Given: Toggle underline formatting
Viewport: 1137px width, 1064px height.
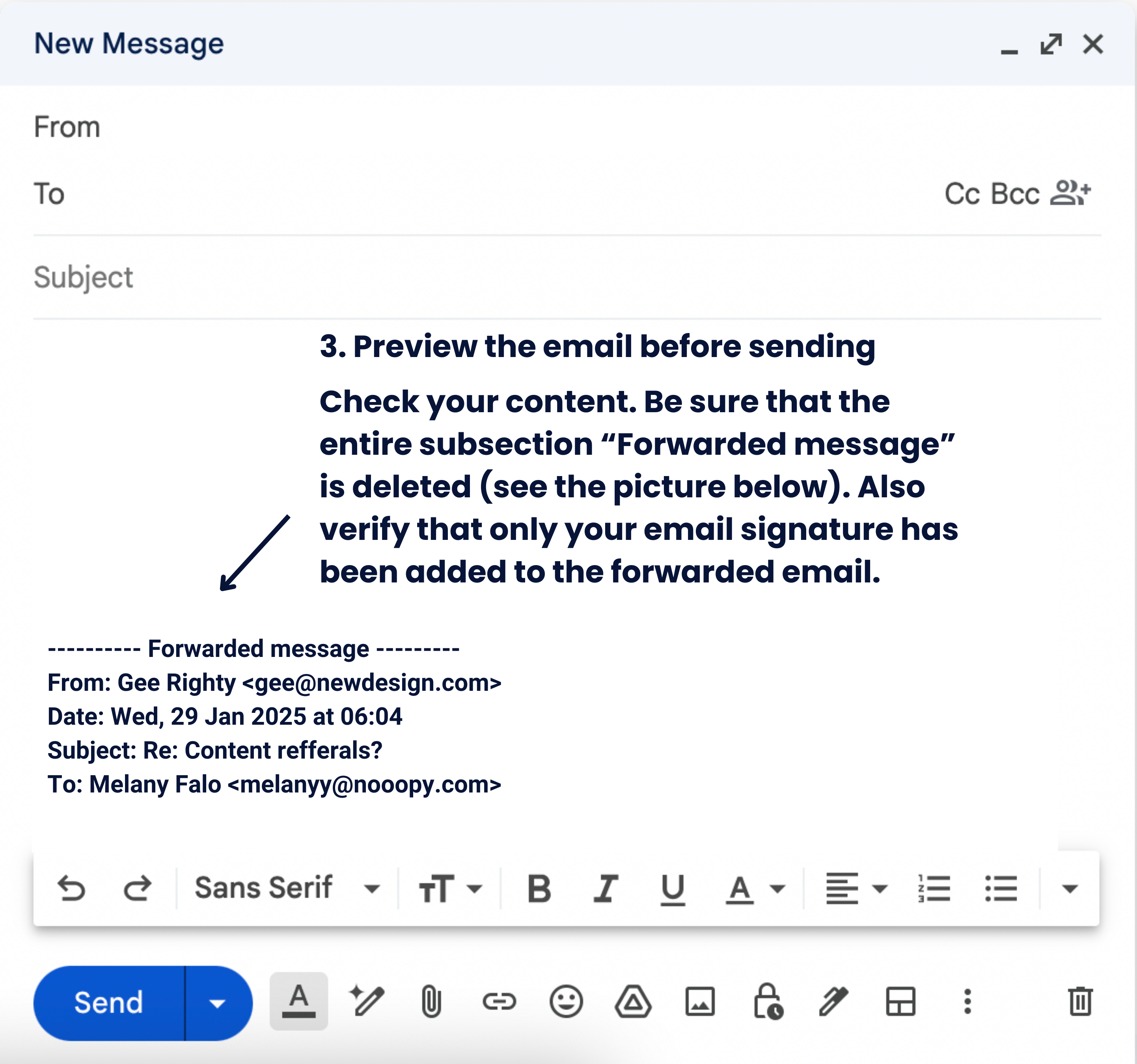Looking at the screenshot, I should pos(673,888).
